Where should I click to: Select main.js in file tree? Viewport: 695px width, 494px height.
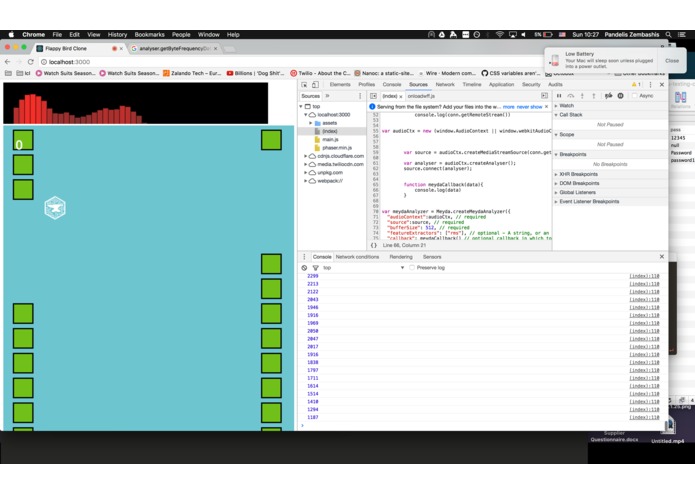[330, 140]
